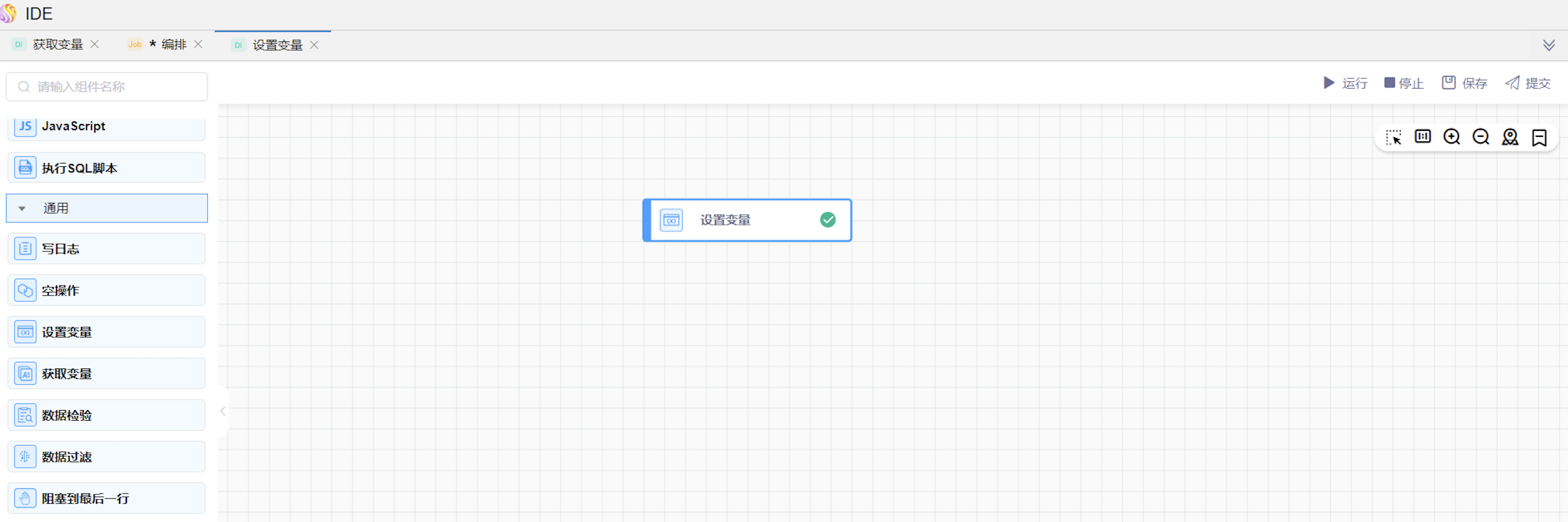Switch to the 获取变量 tab
This screenshot has width=1568, height=522.
57,44
